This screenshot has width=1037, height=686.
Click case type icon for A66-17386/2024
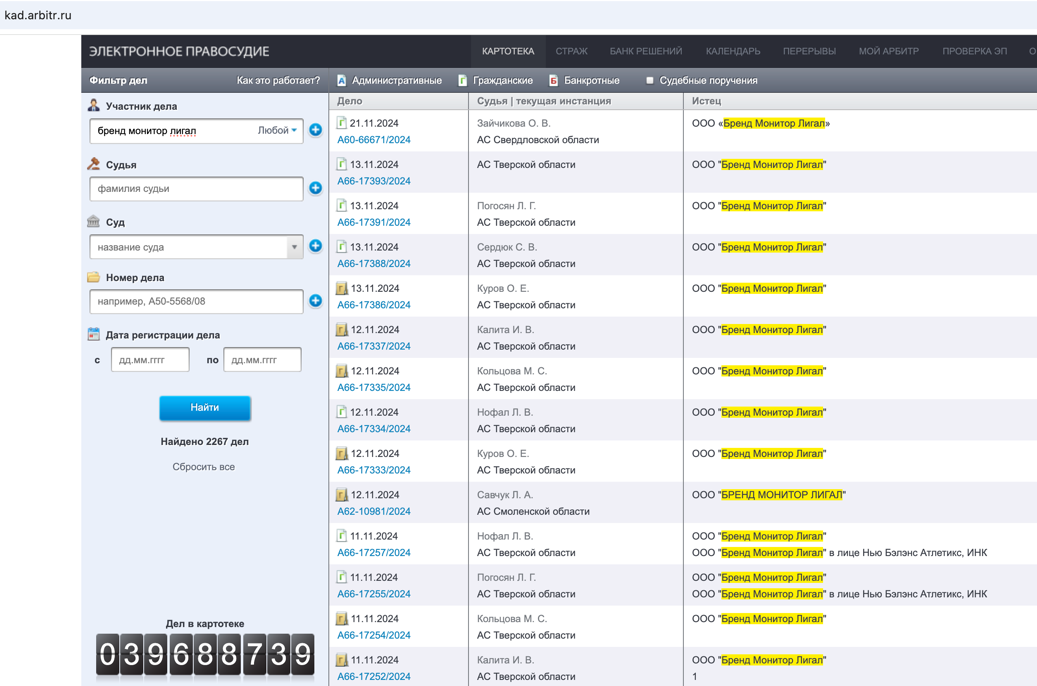[x=342, y=288]
